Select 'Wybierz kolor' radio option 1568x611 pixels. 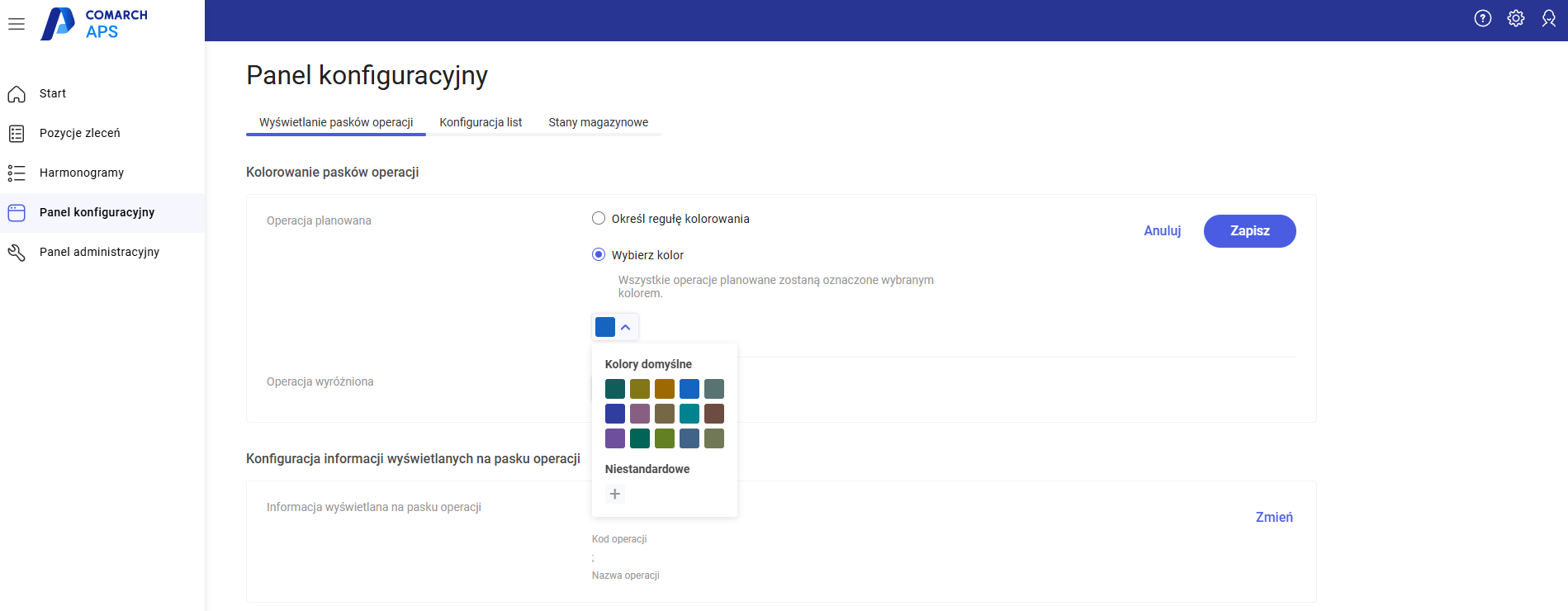click(x=599, y=255)
